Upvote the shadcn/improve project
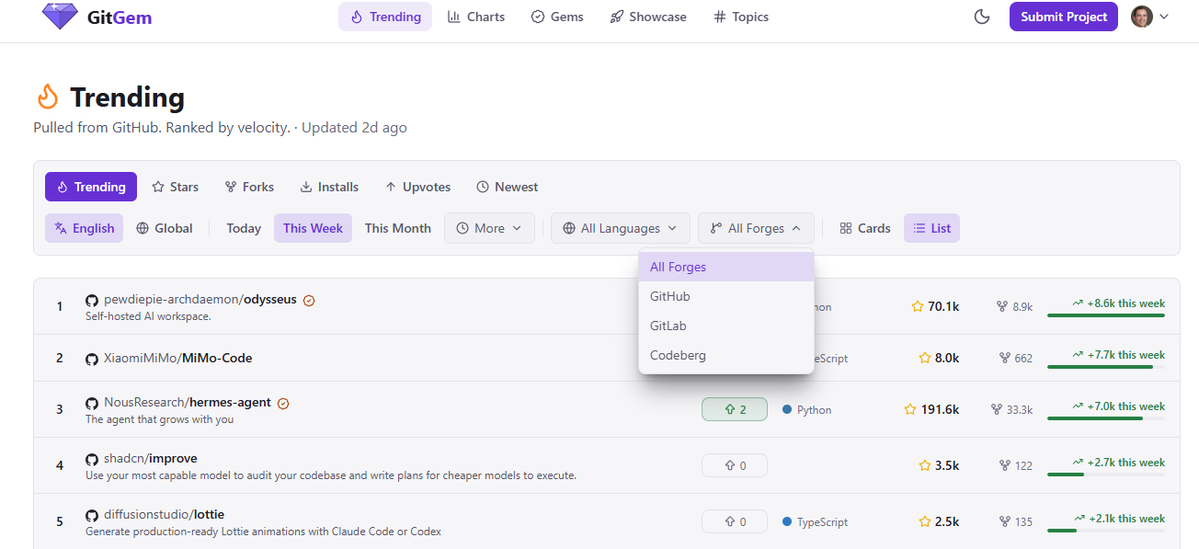The width and height of the screenshot is (1199, 549). click(x=734, y=465)
